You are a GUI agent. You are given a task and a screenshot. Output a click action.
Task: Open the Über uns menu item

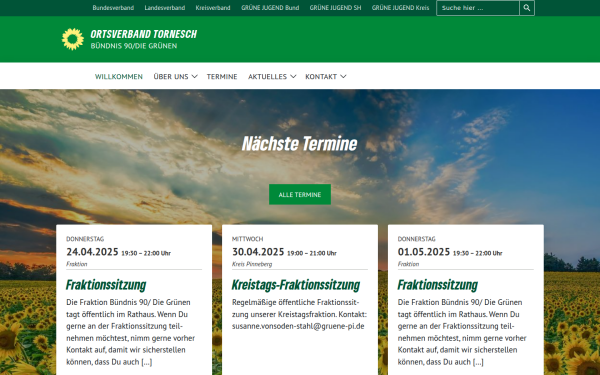click(x=171, y=77)
